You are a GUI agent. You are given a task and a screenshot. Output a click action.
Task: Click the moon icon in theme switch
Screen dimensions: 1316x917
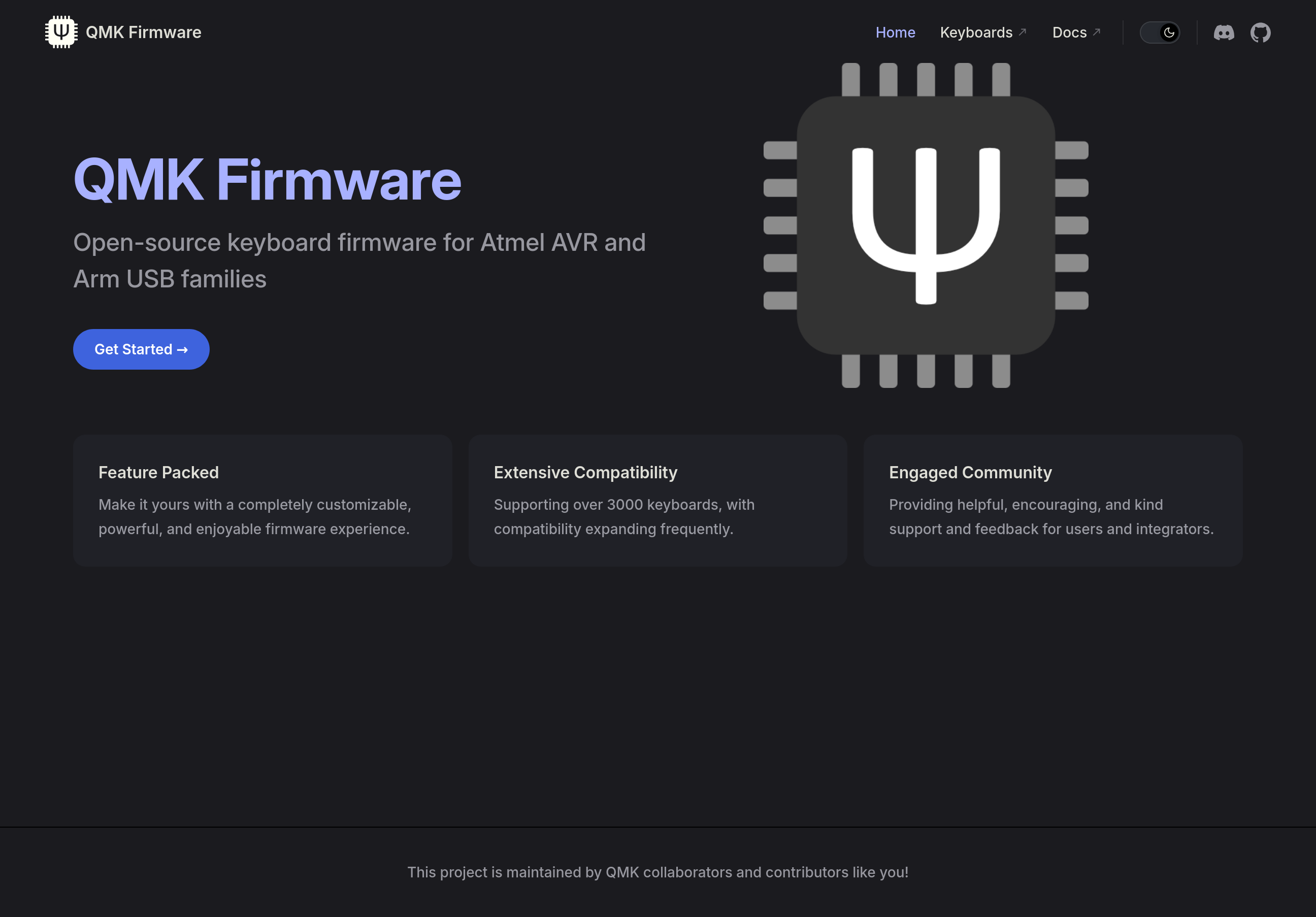[1169, 32]
